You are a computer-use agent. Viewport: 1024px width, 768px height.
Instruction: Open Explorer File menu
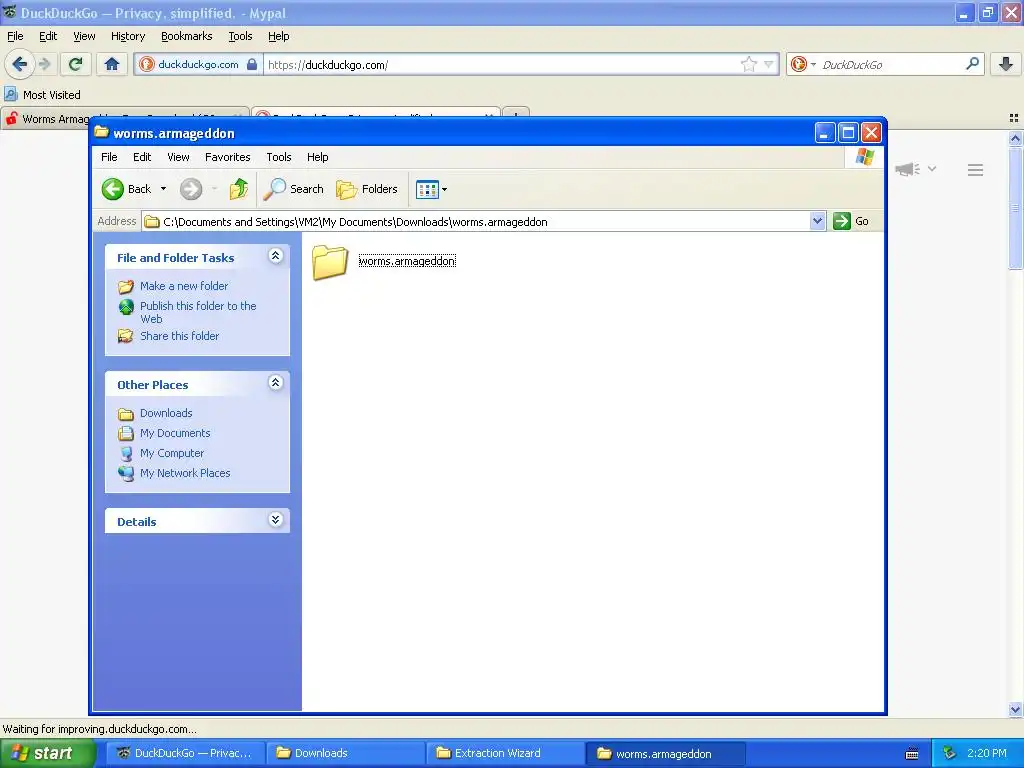(x=109, y=157)
